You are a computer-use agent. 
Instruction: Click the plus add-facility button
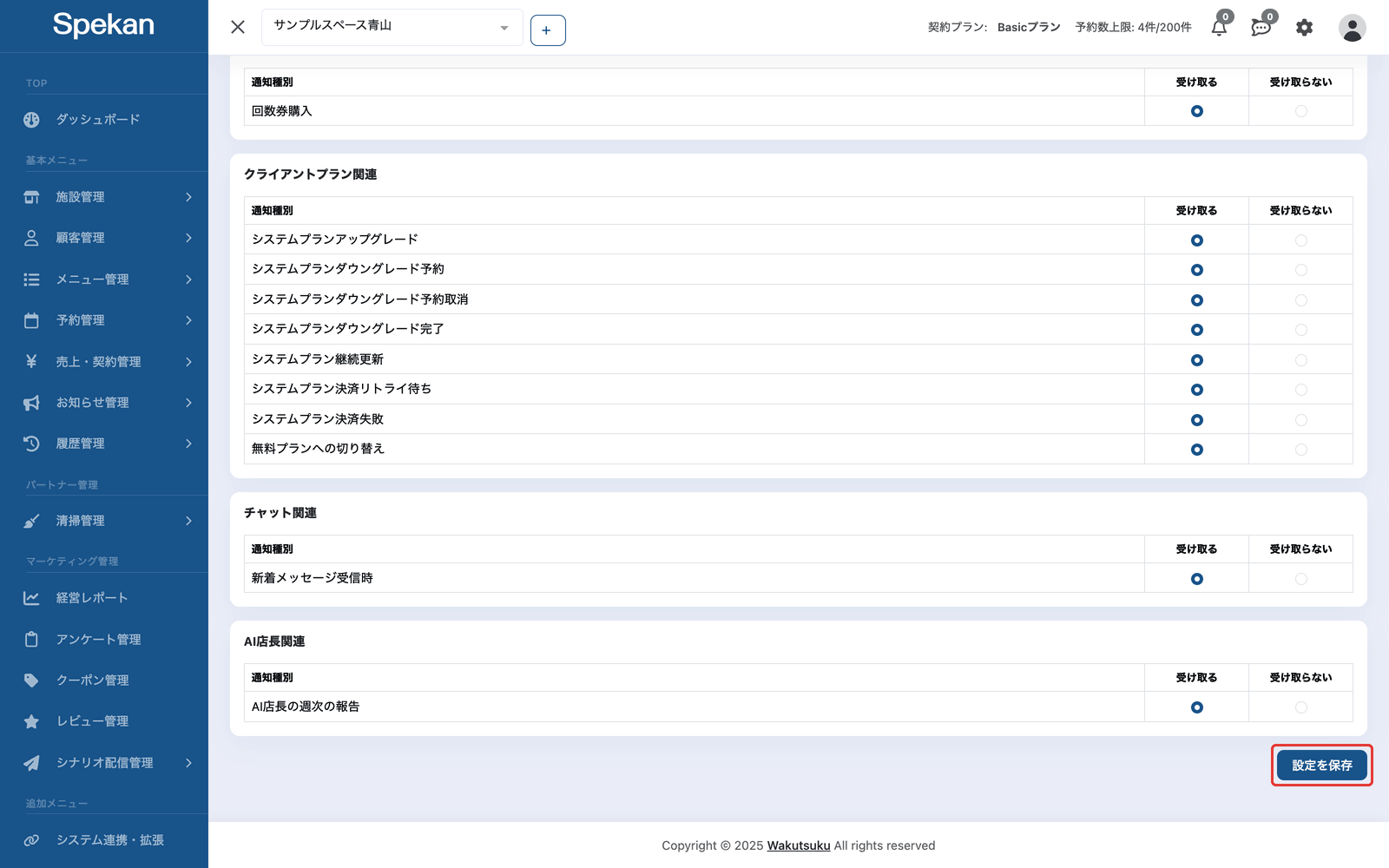[548, 30]
